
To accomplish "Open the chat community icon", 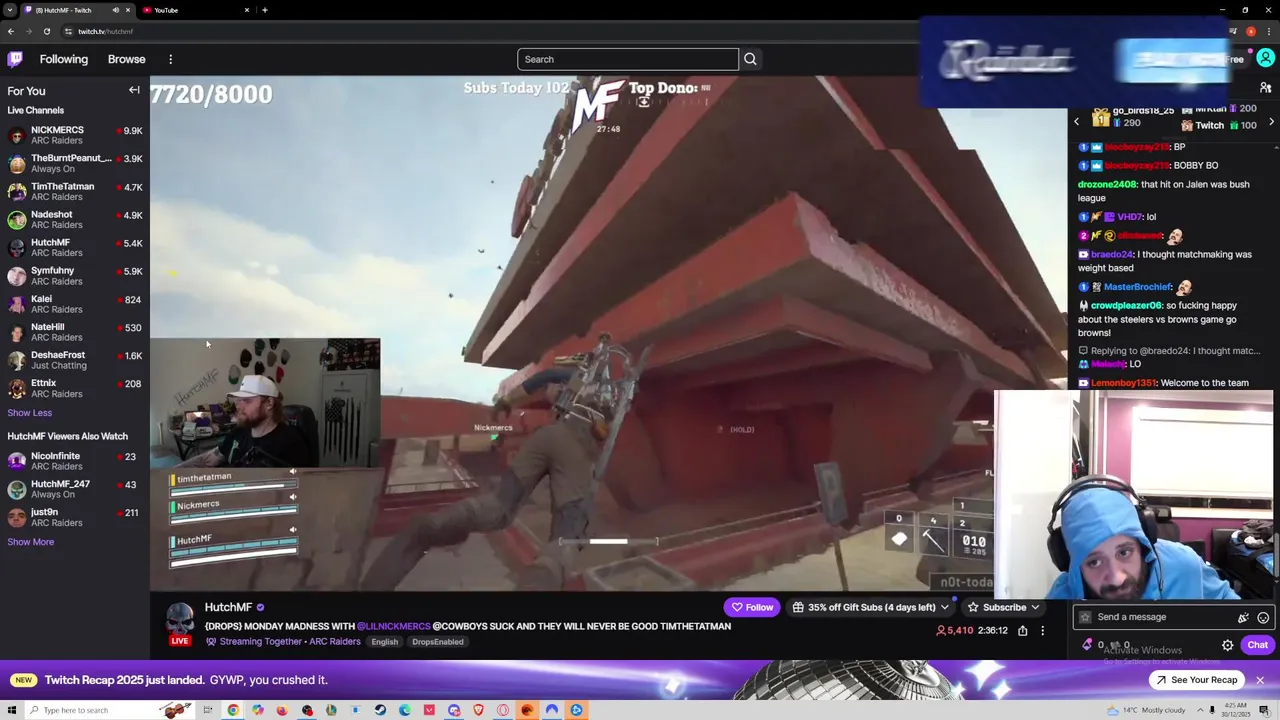I will (1265, 88).
